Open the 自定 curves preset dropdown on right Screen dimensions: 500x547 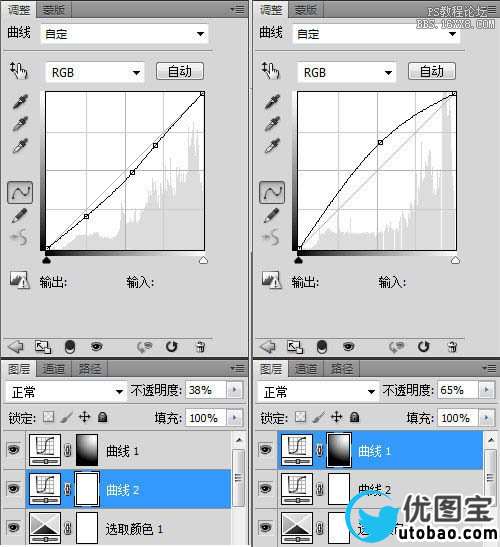click(376, 34)
